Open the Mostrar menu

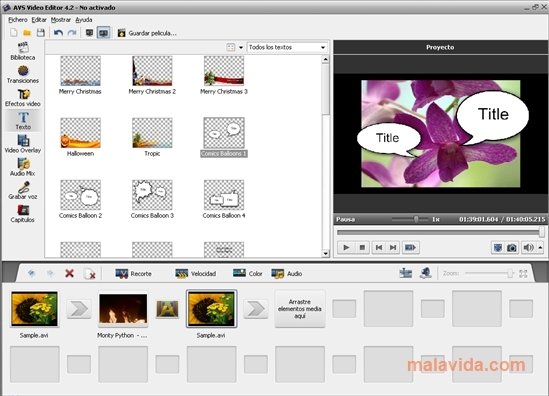coord(61,20)
